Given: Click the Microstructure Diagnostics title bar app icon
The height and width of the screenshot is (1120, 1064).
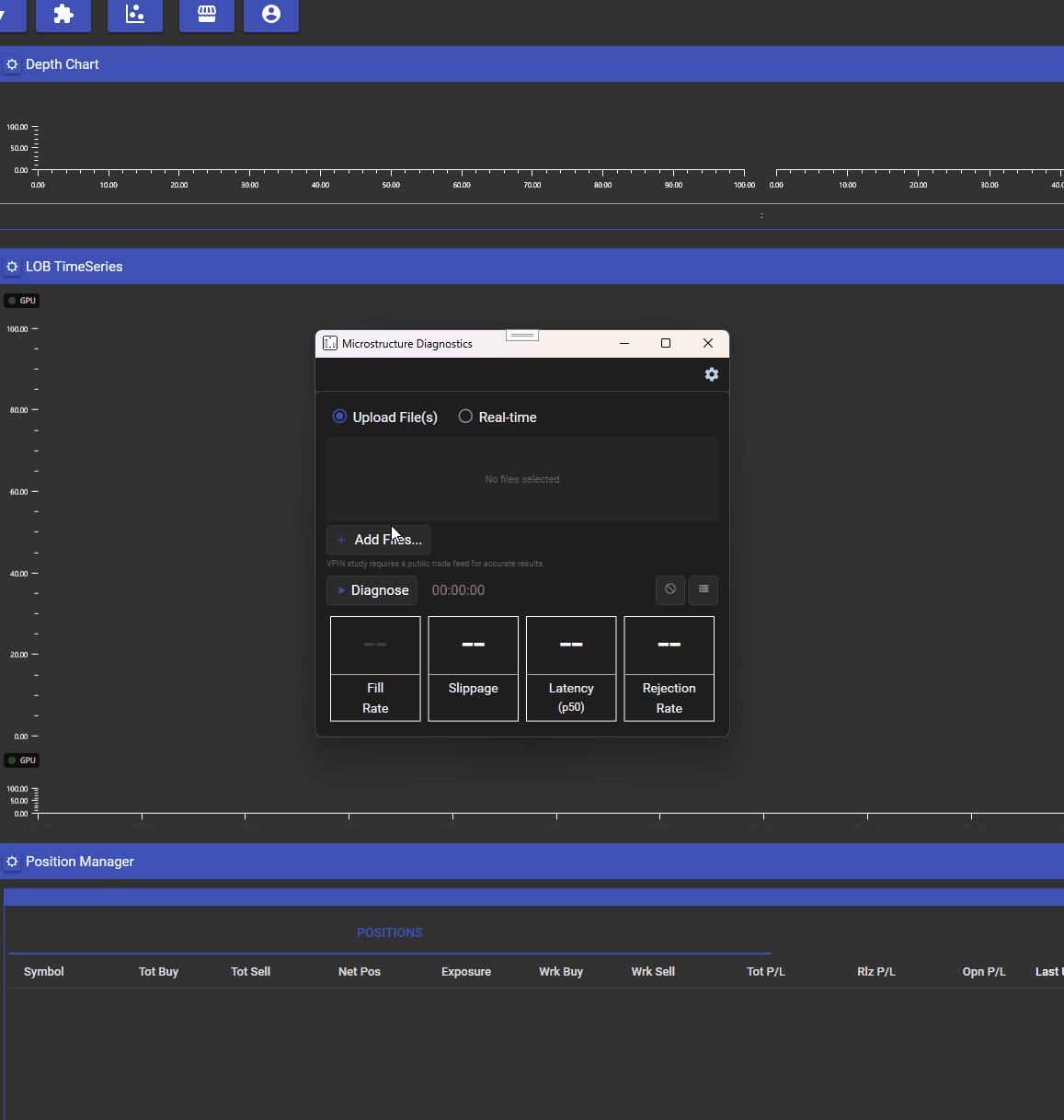Looking at the screenshot, I should tap(330, 343).
